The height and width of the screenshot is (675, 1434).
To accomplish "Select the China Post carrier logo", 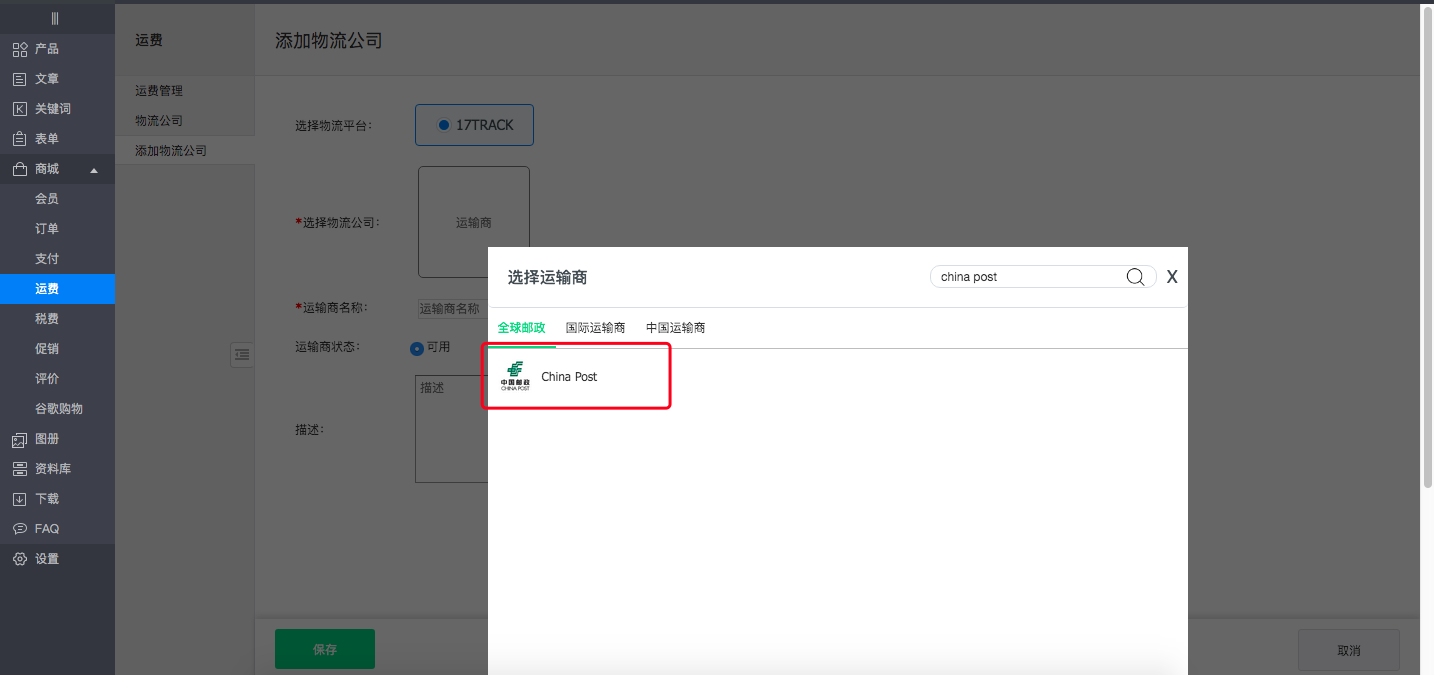I will click(x=517, y=376).
